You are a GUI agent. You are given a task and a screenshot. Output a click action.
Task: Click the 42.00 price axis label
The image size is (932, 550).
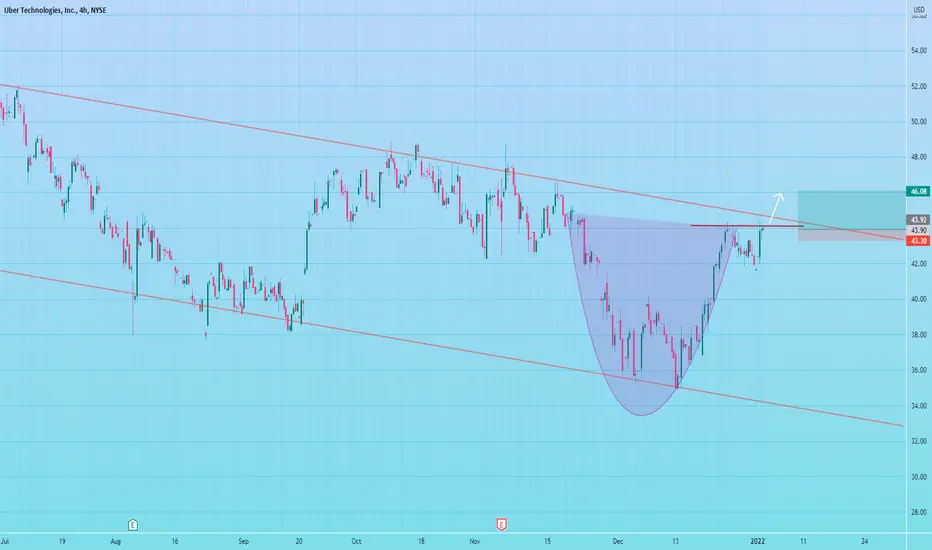918,264
